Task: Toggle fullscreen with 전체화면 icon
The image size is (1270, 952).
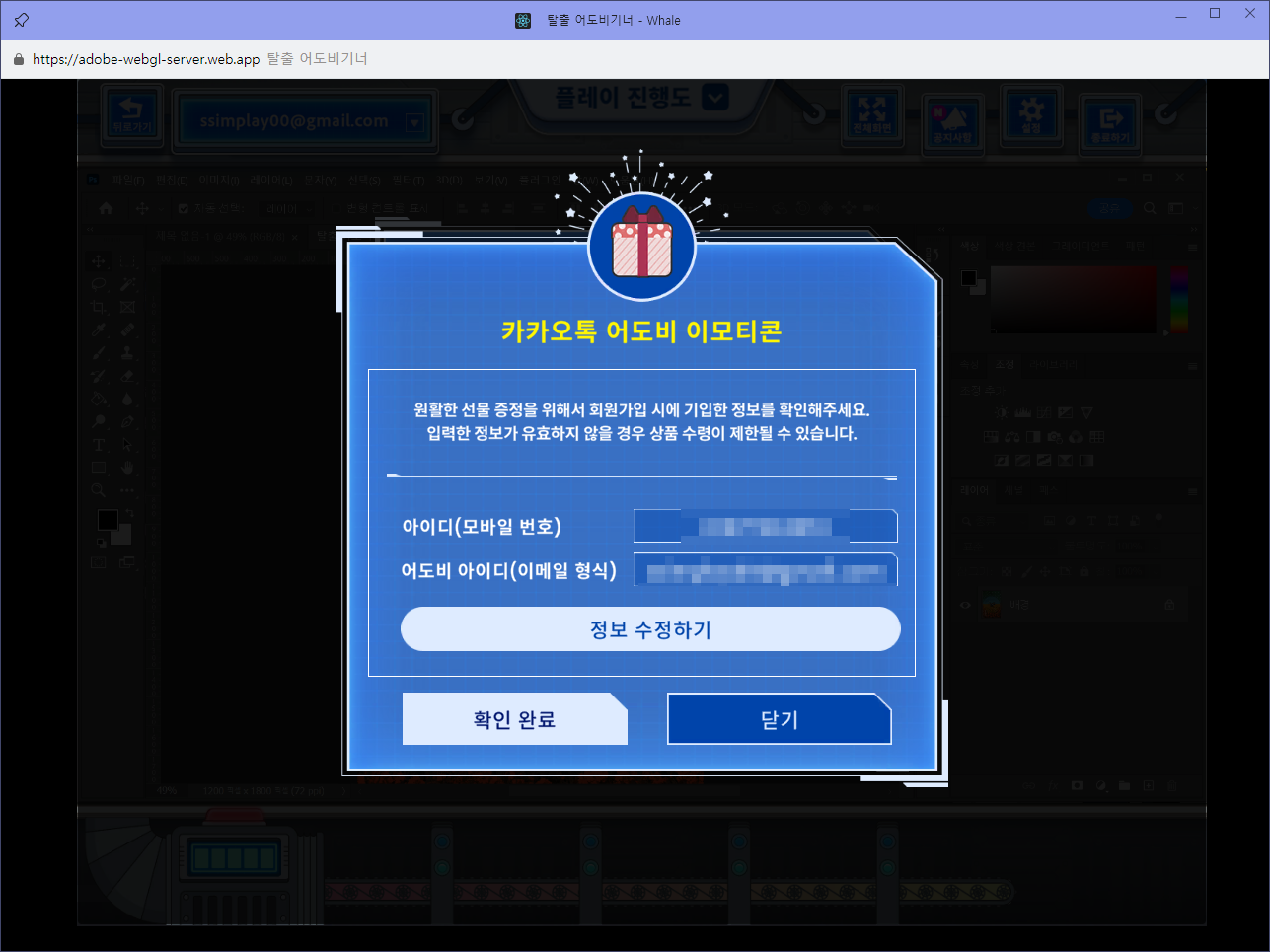Action: 872,113
